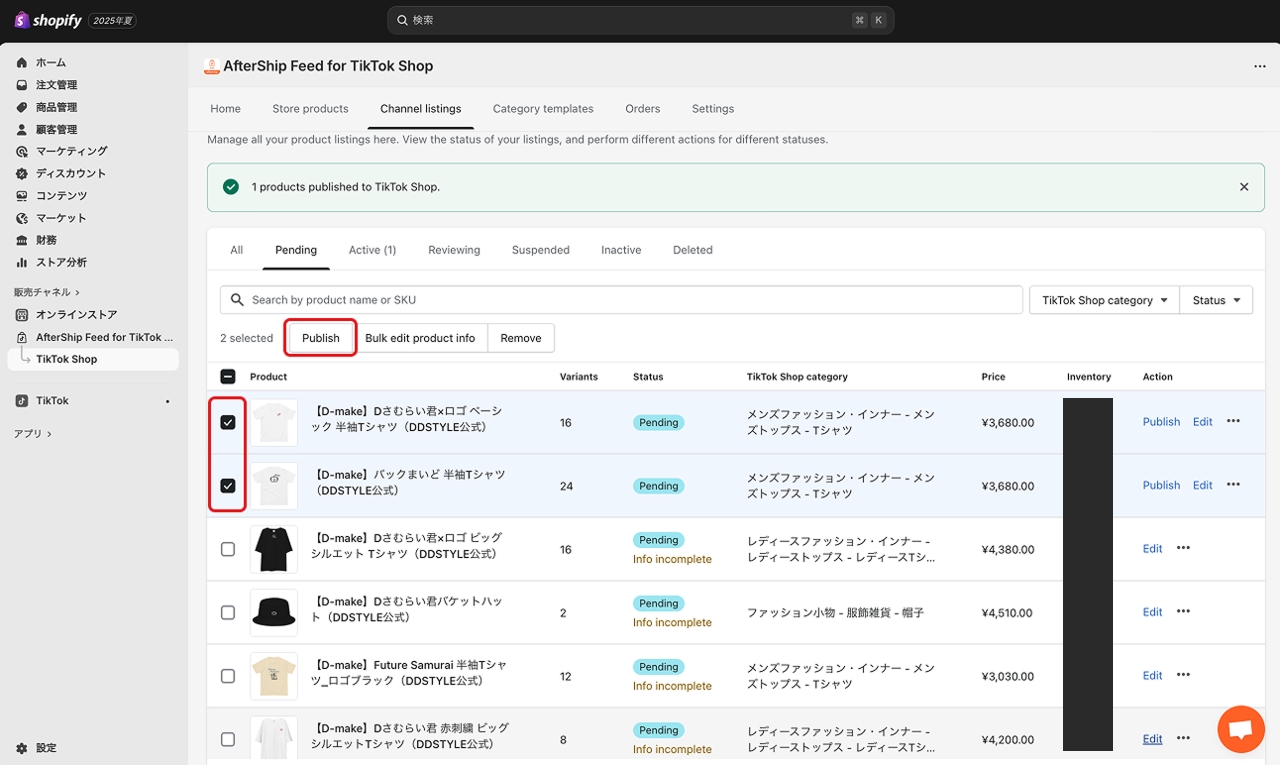Open ホーム from the sidebar home icon
The height and width of the screenshot is (765, 1280).
pos(22,63)
